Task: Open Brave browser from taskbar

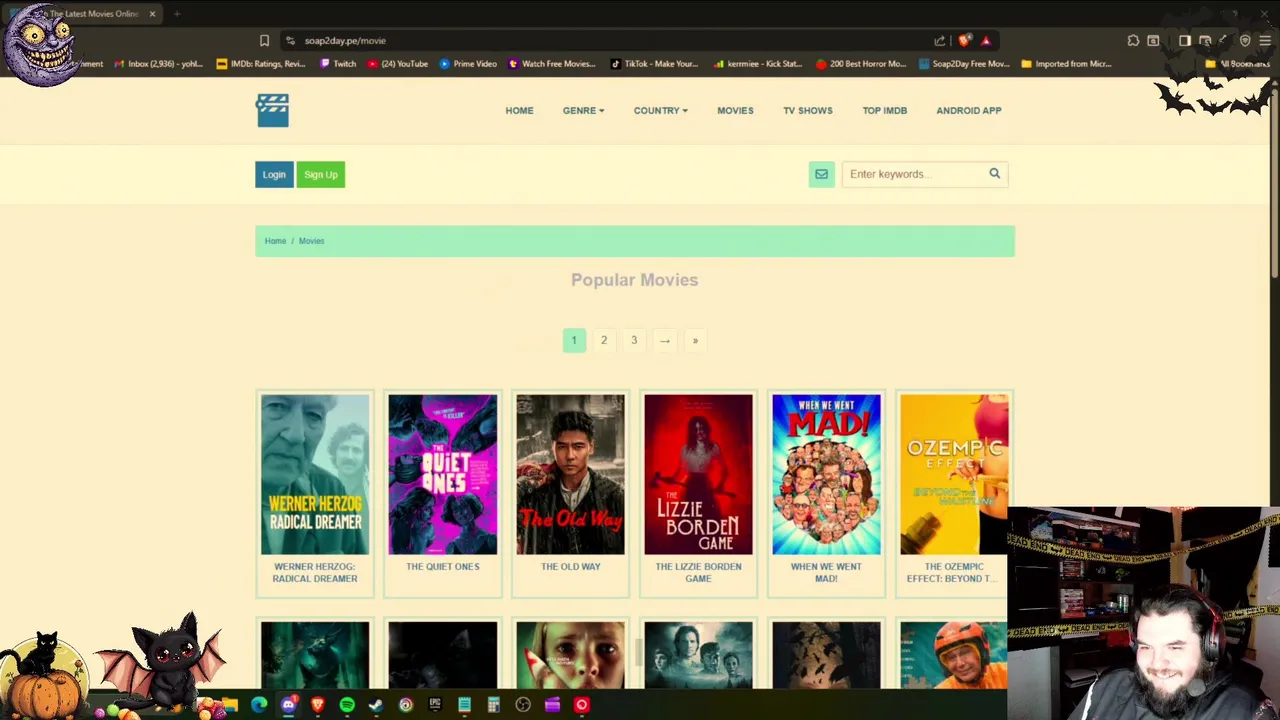Action: [318, 705]
